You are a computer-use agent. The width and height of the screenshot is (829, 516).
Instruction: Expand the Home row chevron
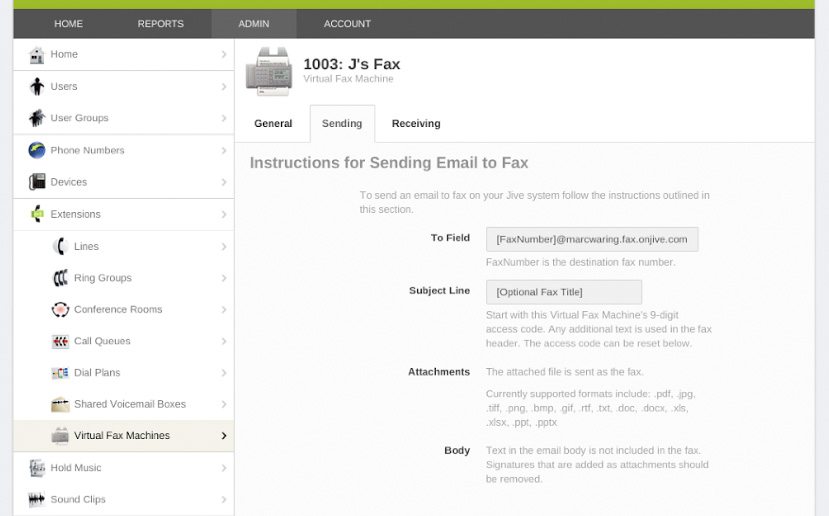click(x=224, y=54)
